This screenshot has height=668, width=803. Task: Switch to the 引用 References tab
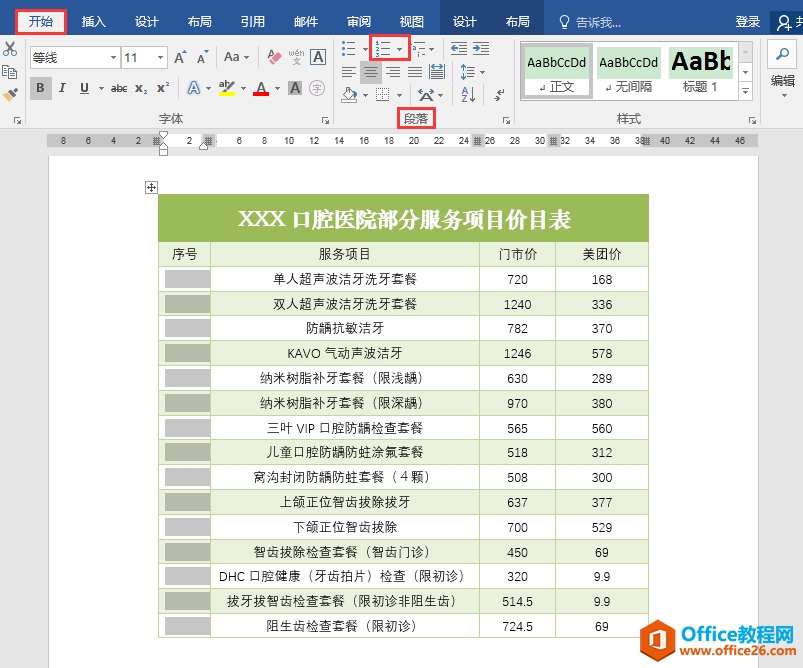point(252,22)
